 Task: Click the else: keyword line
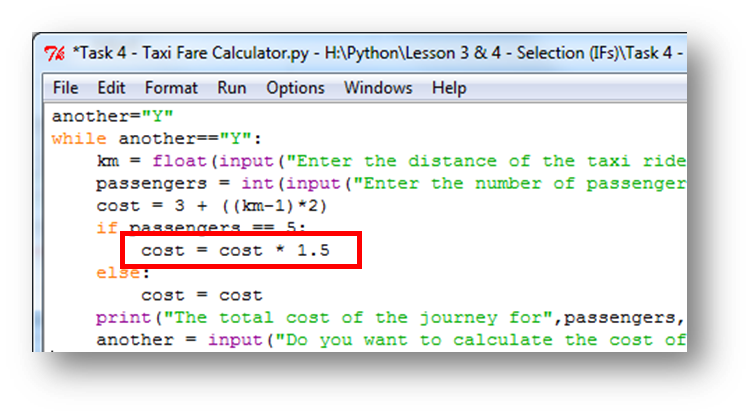click(123, 273)
